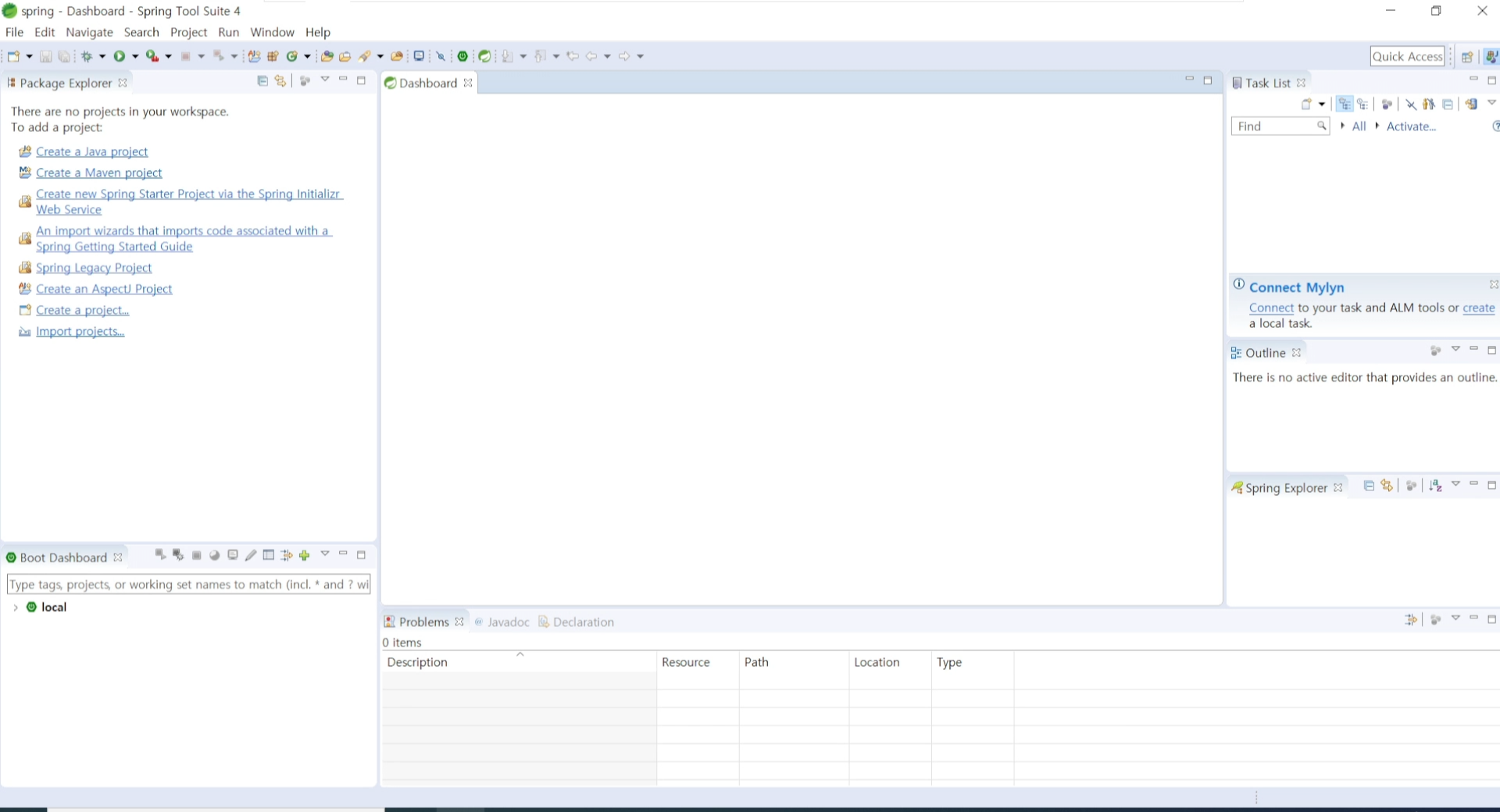
Task: Open the Run configurations dropdown arrow
Action: click(x=135, y=56)
